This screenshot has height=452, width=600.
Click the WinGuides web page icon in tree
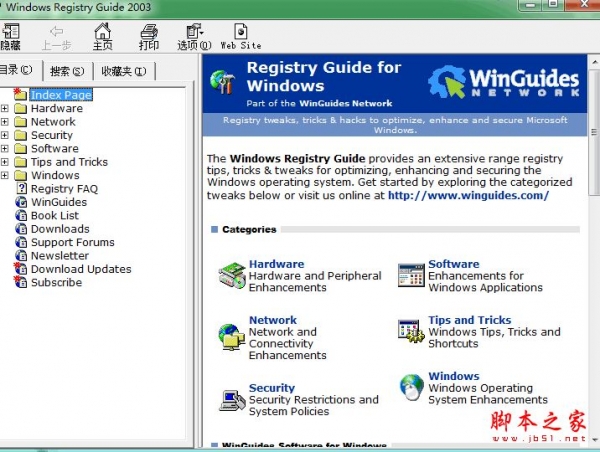point(21,202)
